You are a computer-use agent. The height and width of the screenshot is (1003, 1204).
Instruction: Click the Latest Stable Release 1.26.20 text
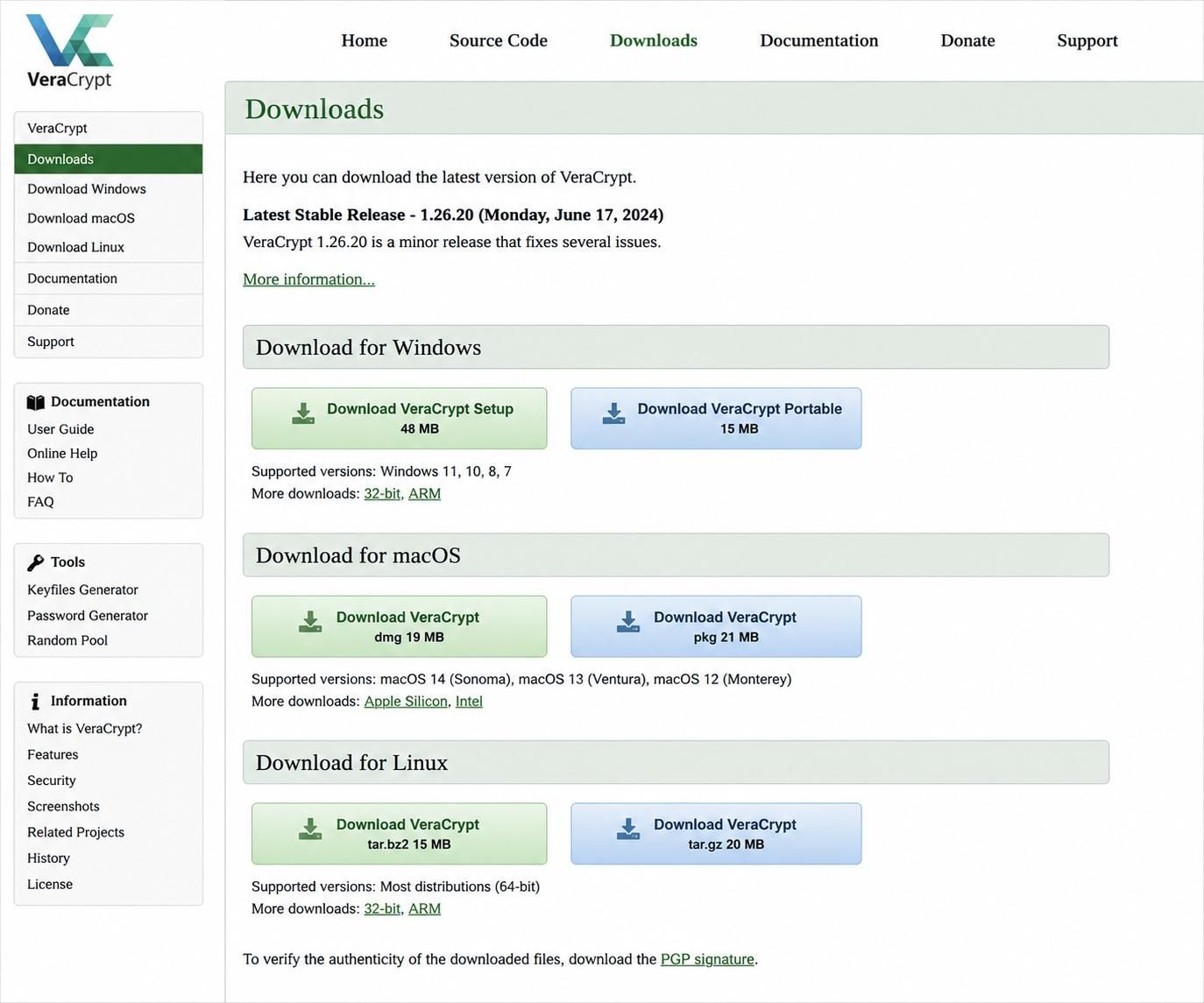(x=453, y=215)
